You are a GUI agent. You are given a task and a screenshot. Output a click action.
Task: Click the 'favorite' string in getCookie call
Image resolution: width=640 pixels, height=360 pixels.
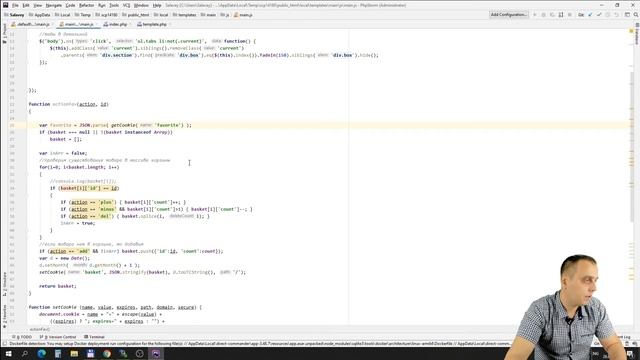169,125
